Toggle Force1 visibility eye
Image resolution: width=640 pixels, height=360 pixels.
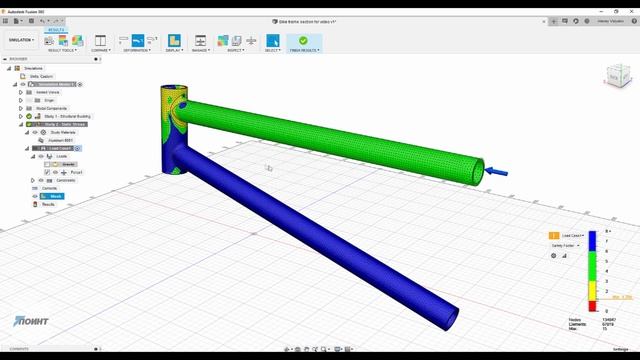point(56,172)
